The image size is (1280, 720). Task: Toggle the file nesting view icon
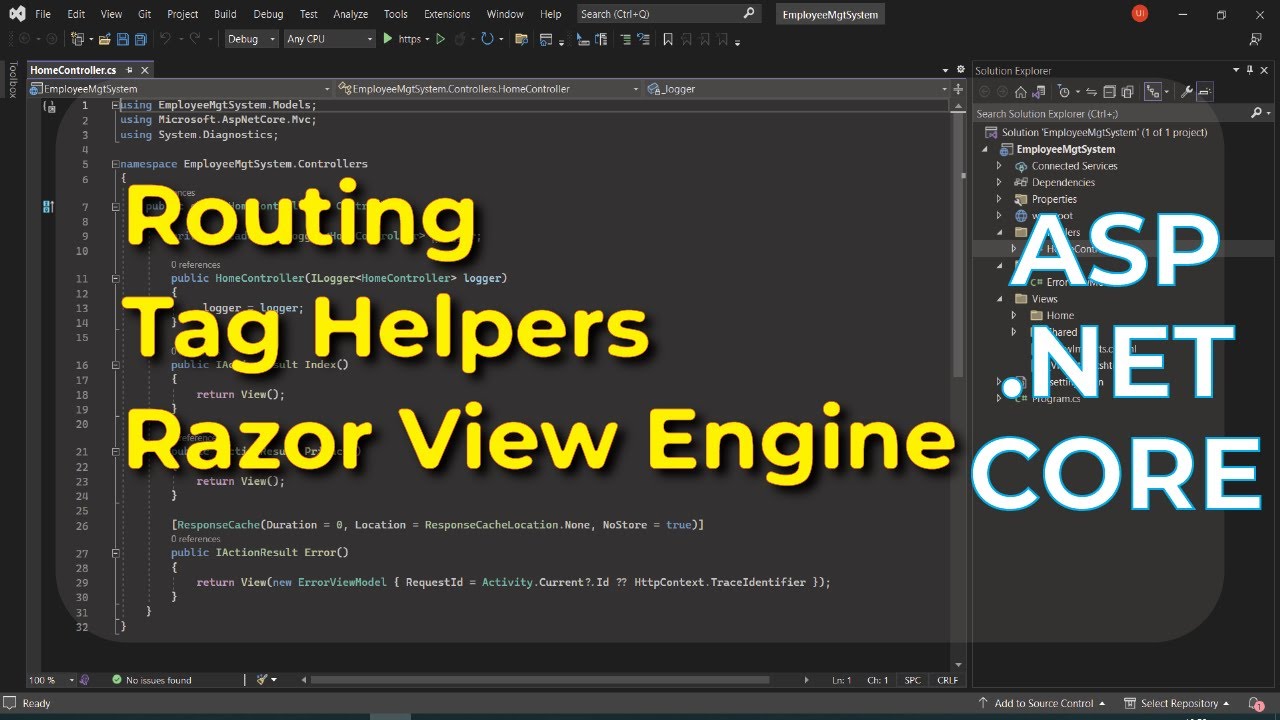(1153, 92)
